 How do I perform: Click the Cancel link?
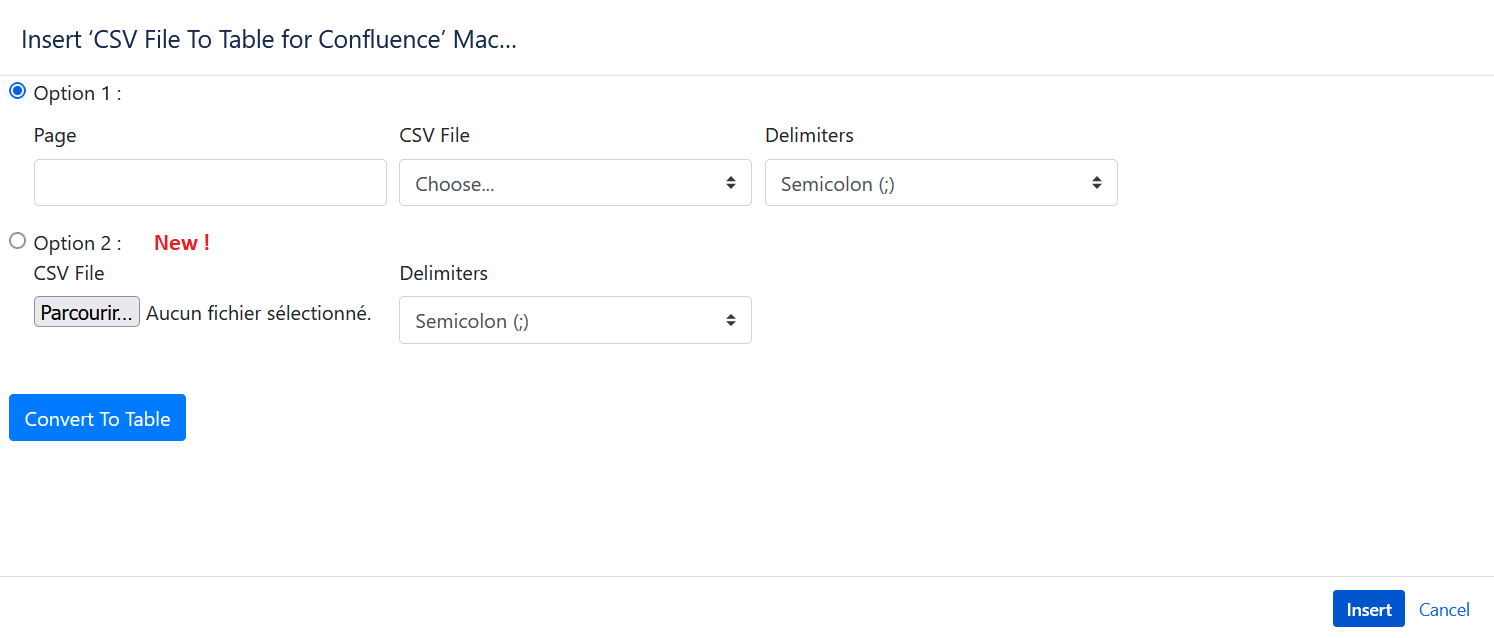point(1444,609)
